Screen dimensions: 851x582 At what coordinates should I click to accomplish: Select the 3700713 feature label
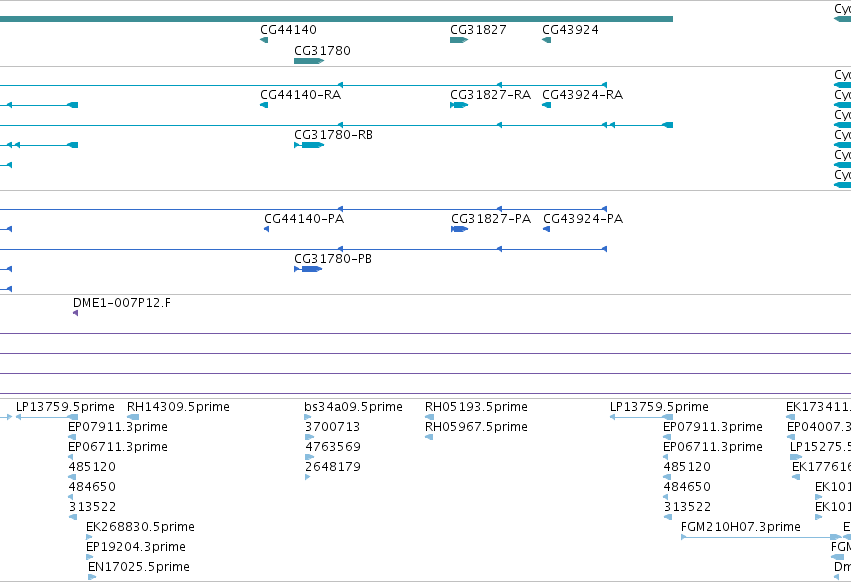(332, 427)
